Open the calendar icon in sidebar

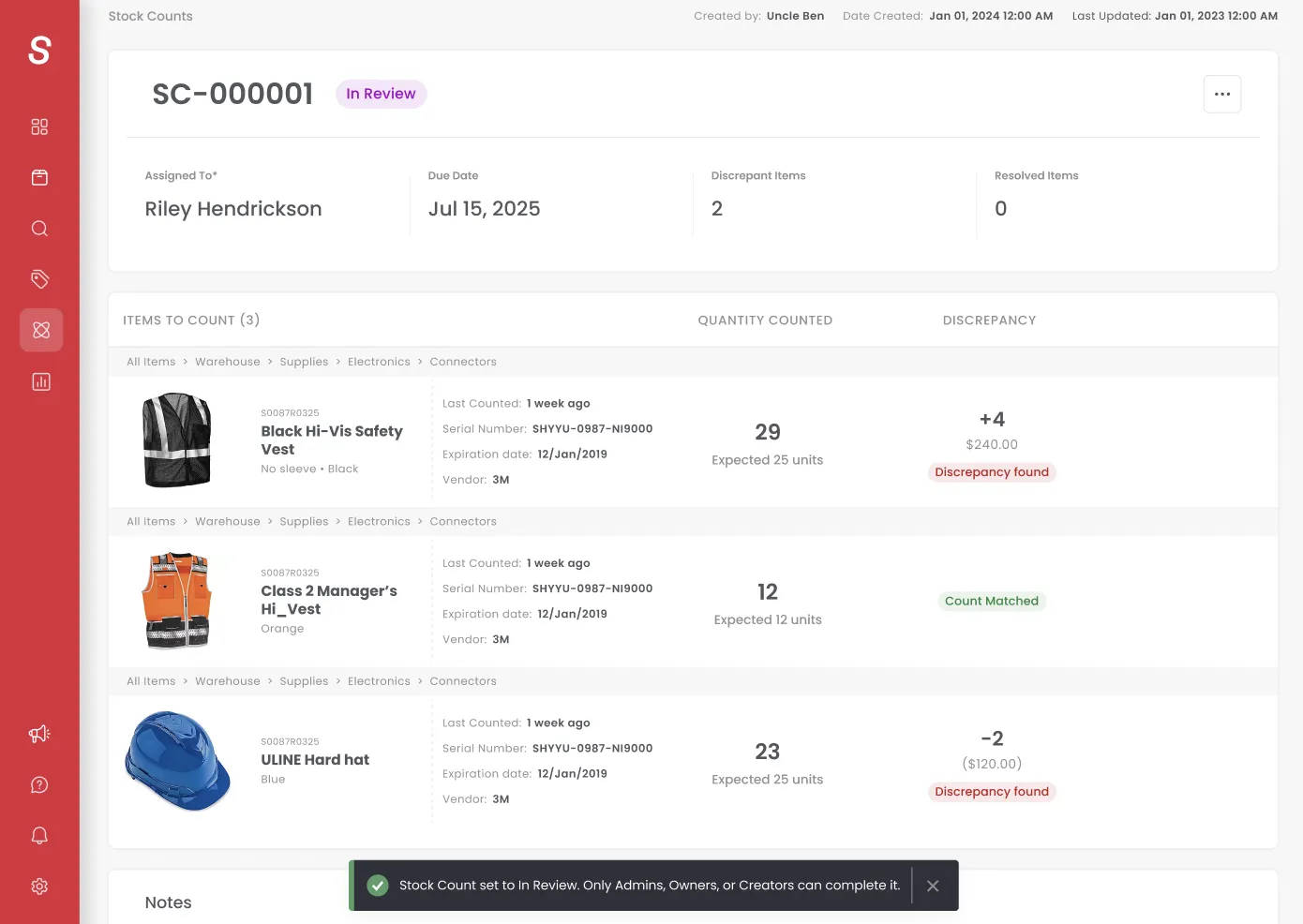39,177
